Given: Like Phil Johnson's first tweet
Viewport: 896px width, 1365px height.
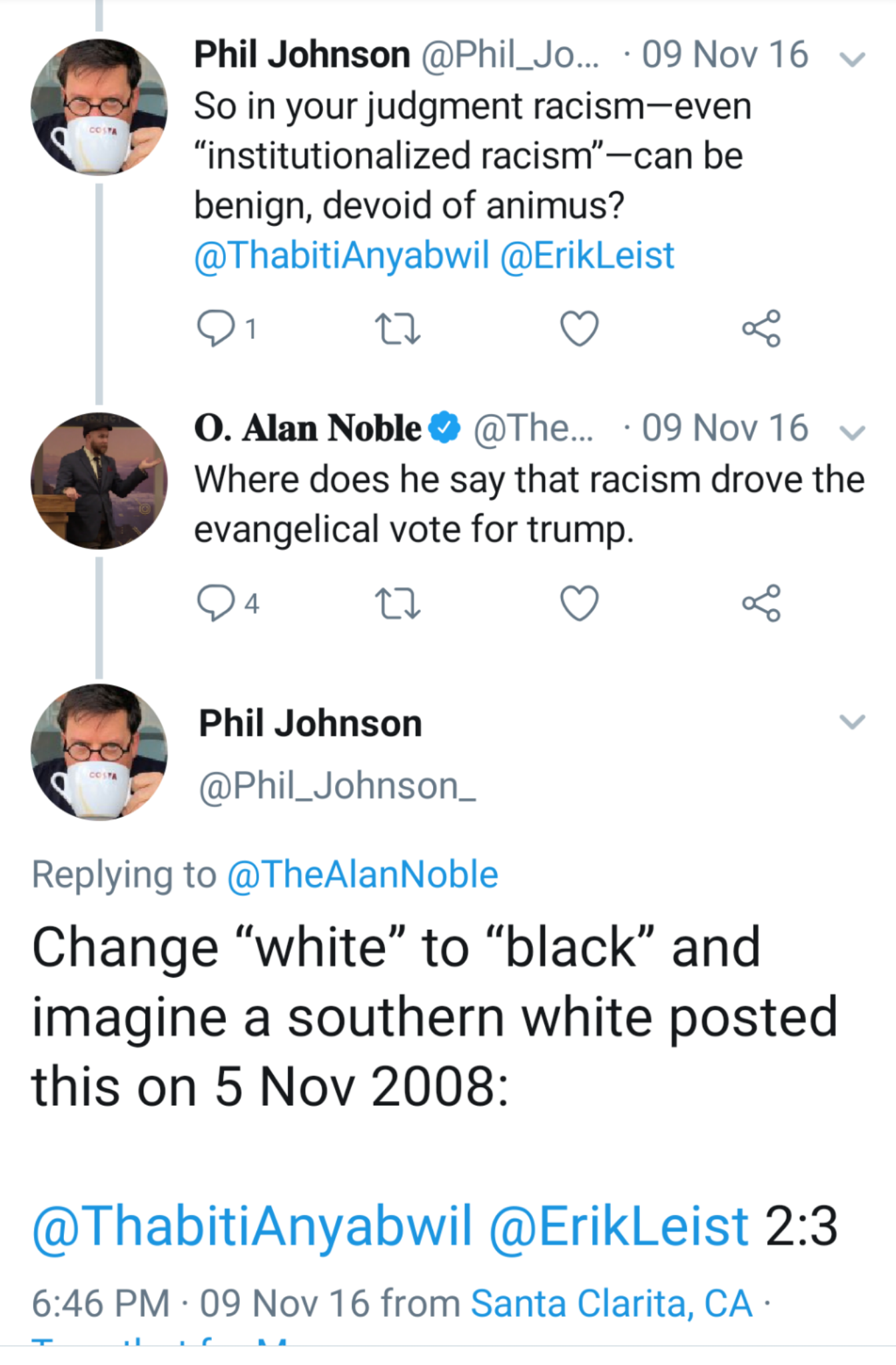Looking at the screenshot, I should [579, 329].
